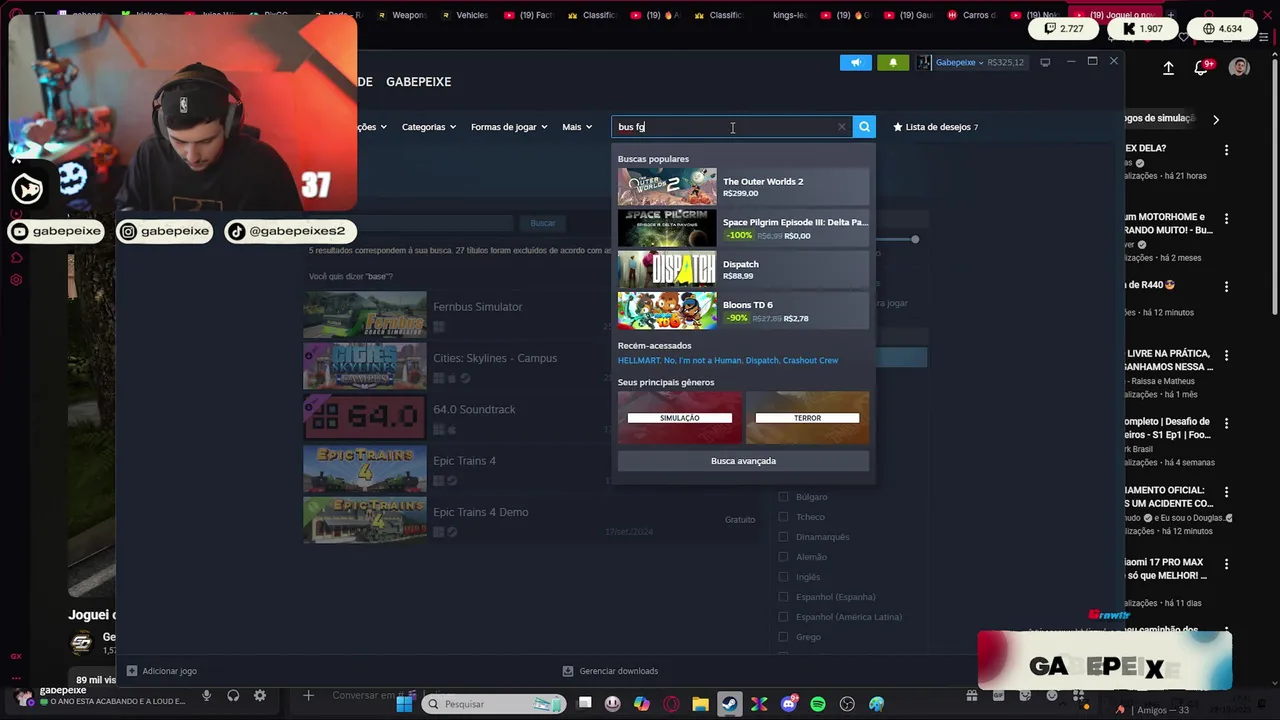This screenshot has height=720, width=1280.
Task: Expand the Formas de jogar dropdown
Action: click(x=509, y=127)
